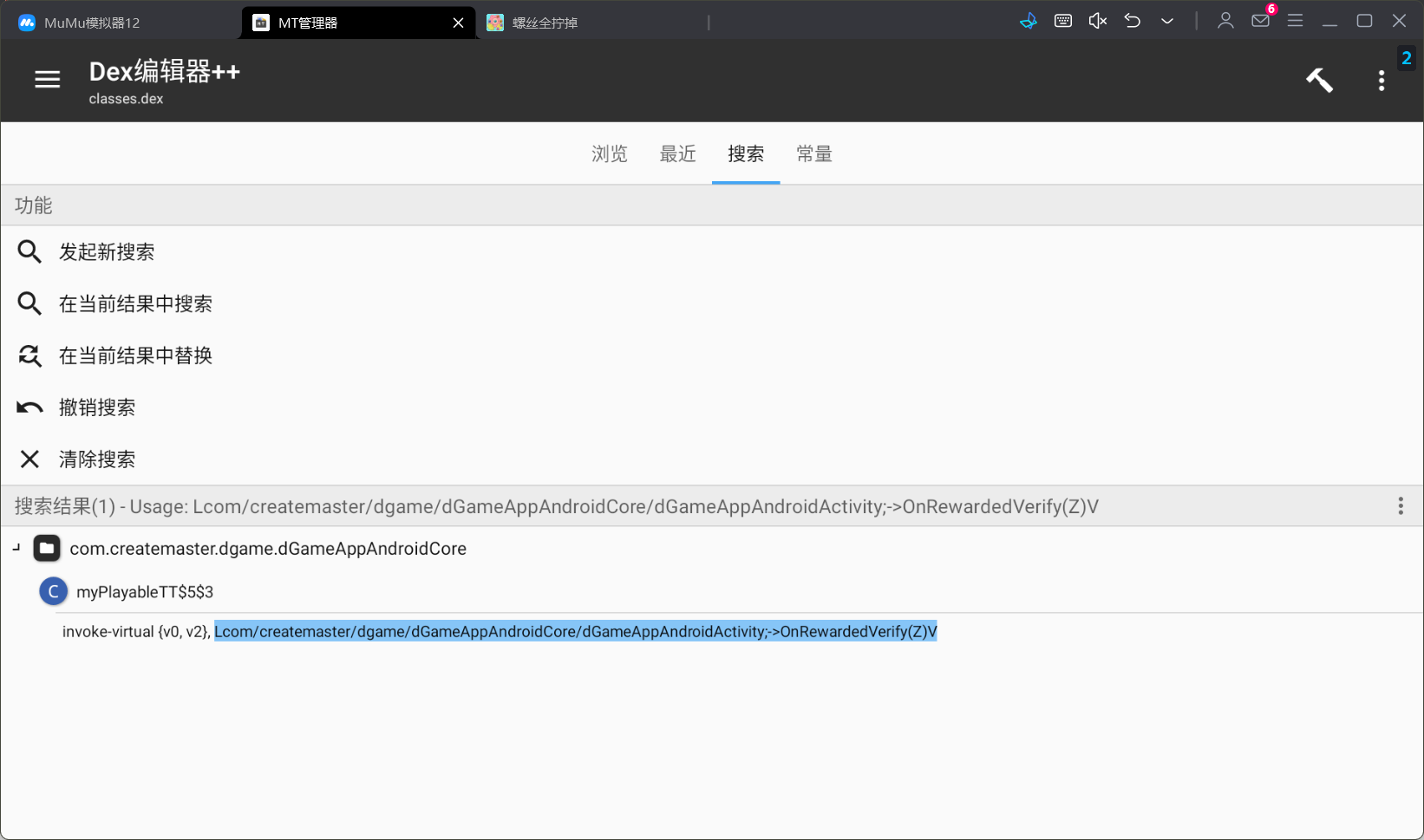Click the X icon beside 清除搜索

pos(29,459)
